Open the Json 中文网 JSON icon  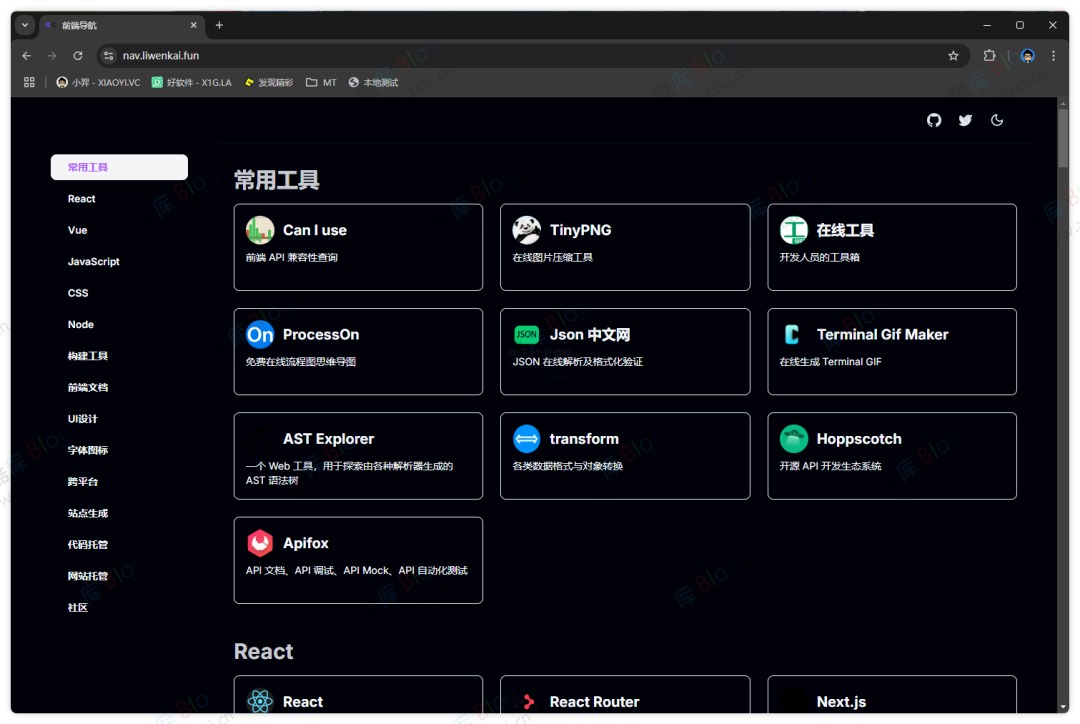pyautogui.click(x=526, y=334)
